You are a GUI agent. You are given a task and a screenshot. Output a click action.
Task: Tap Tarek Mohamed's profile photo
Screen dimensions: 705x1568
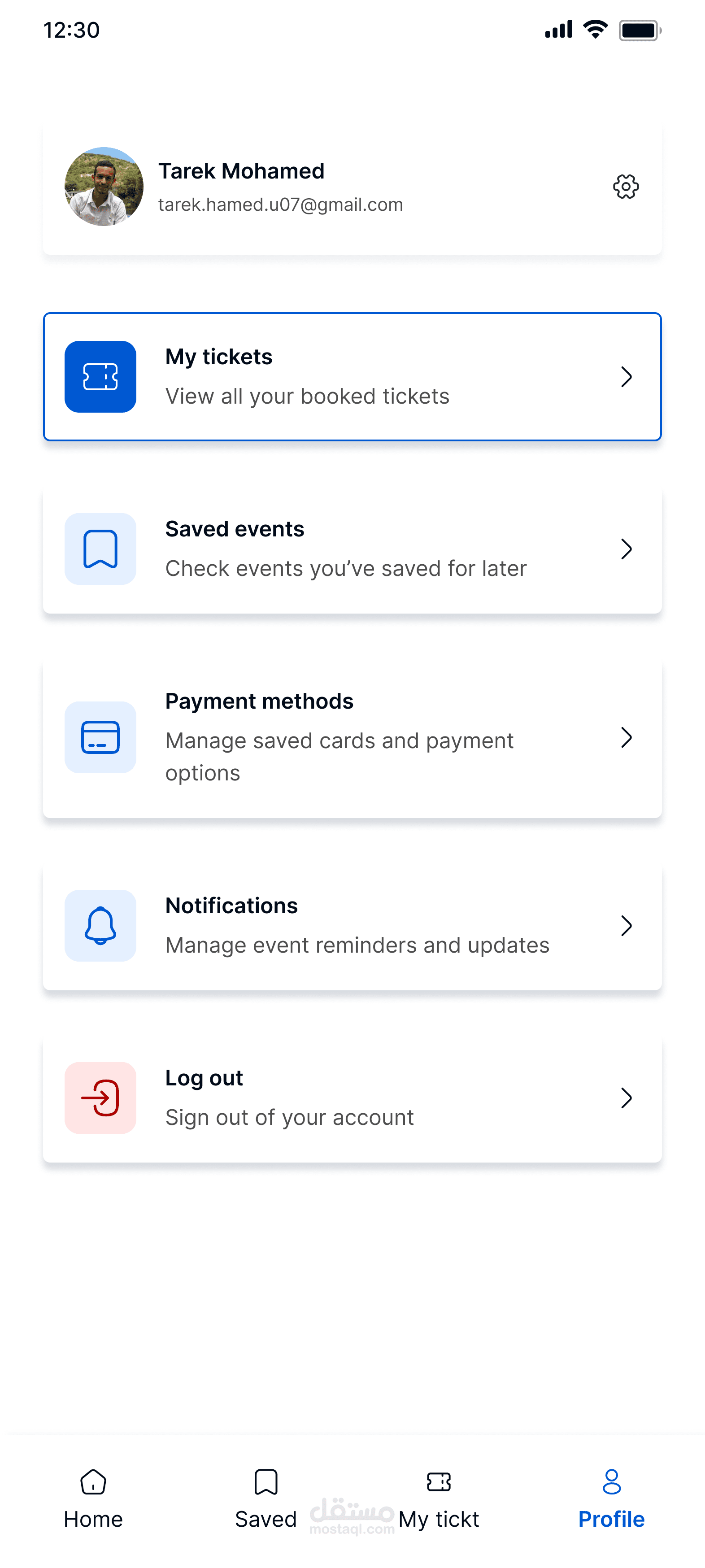click(104, 187)
